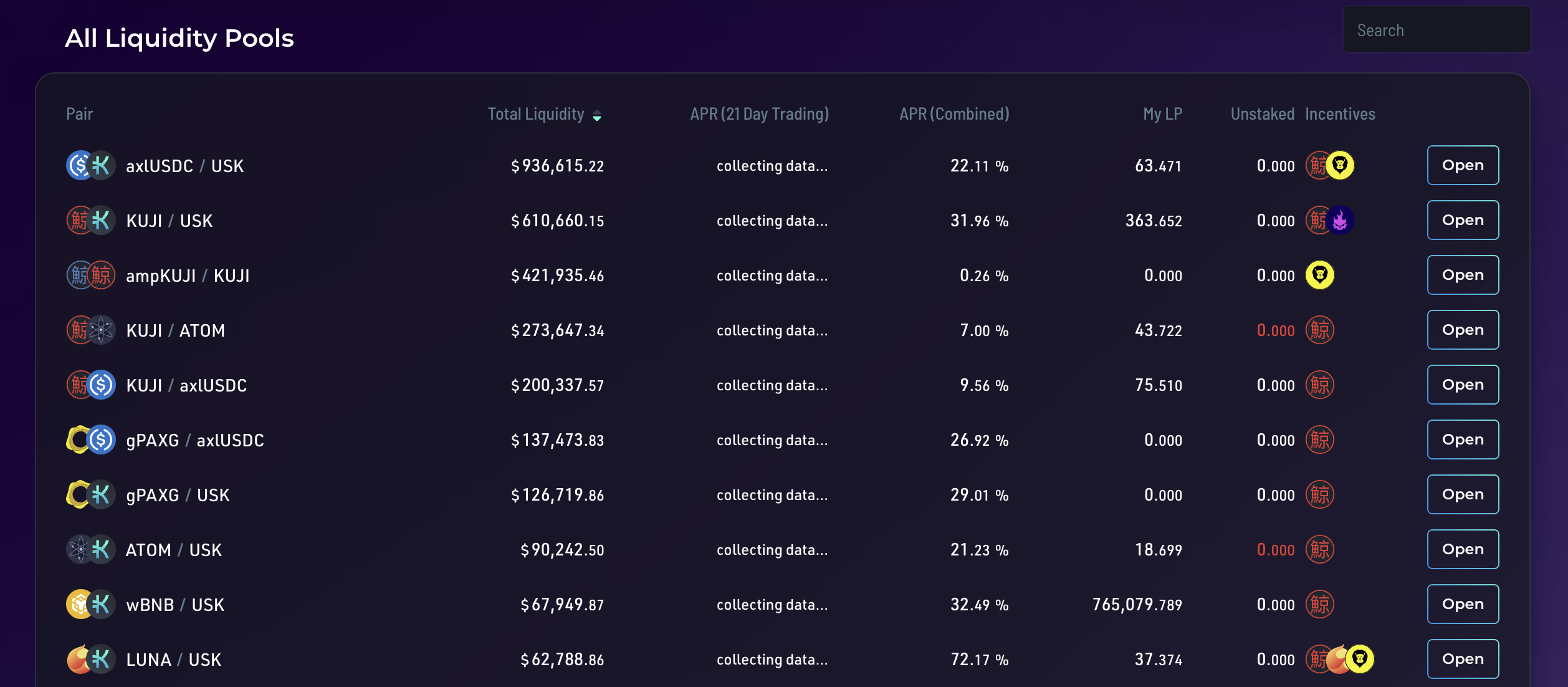This screenshot has width=1568, height=687.
Task: Click the purple flame incentive icon on KUJI / USK
Action: (1341, 220)
